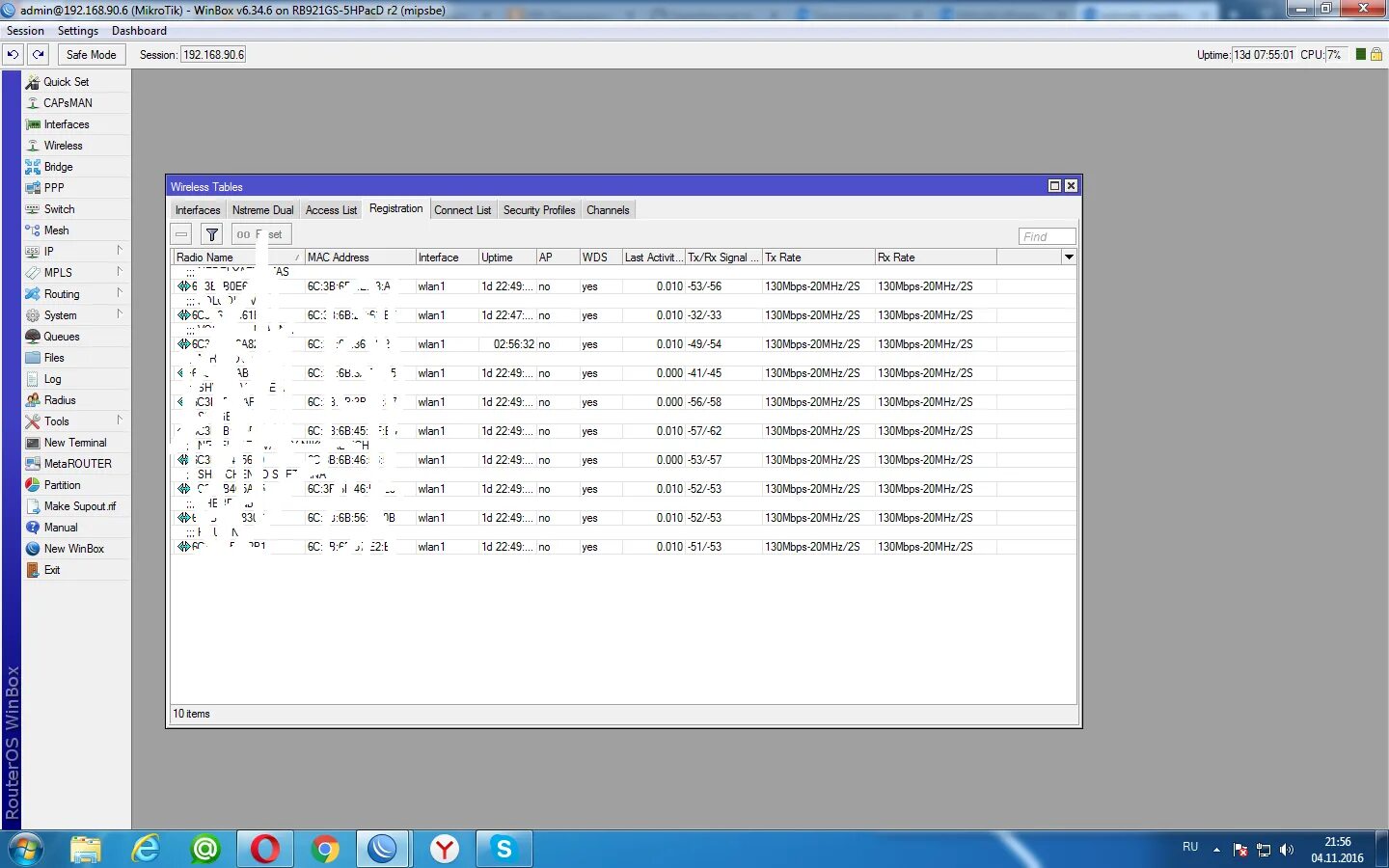
Task: Show hidden tray icons arrow
Action: point(1216,850)
